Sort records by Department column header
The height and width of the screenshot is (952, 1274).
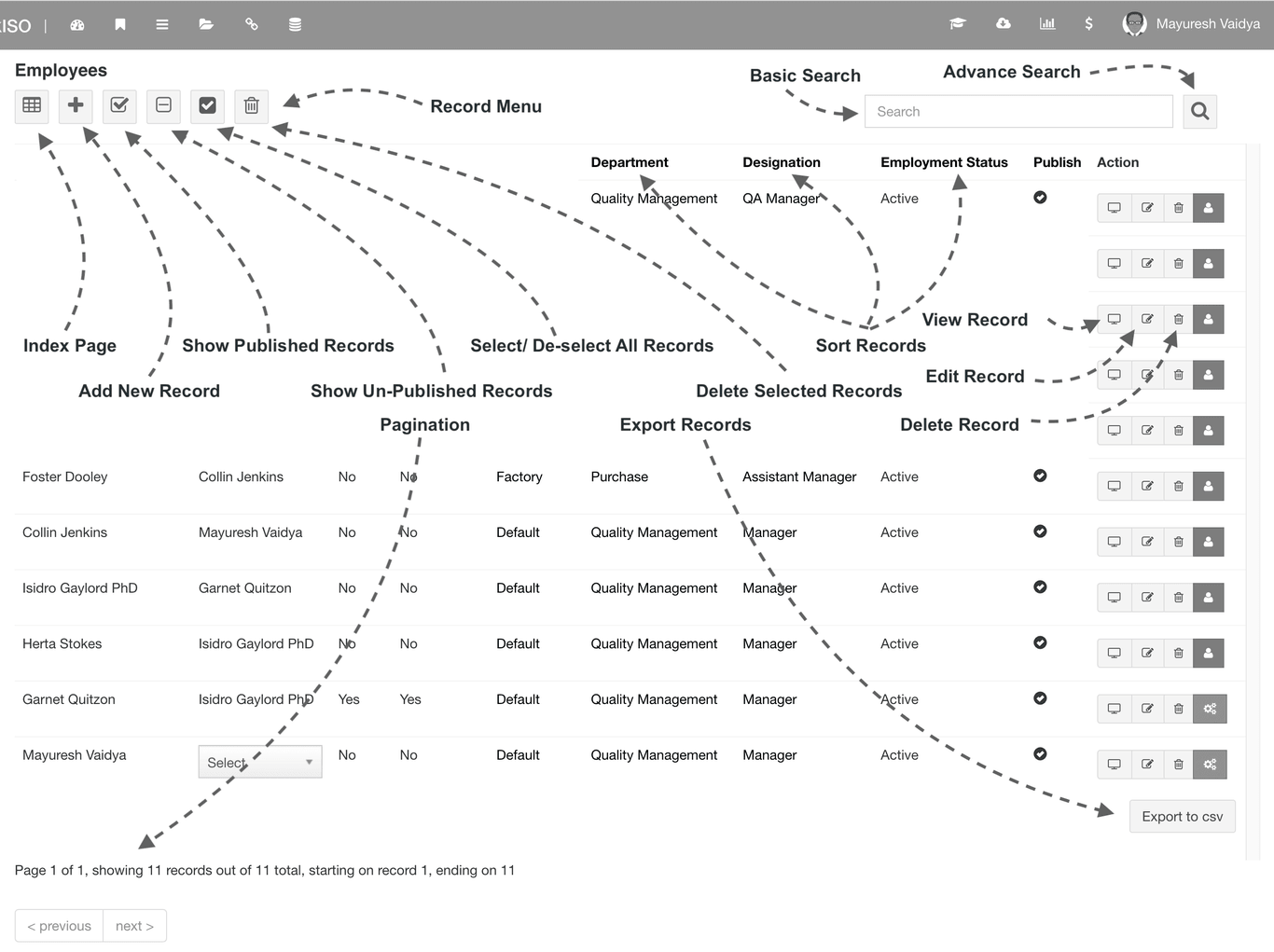[630, 162]
